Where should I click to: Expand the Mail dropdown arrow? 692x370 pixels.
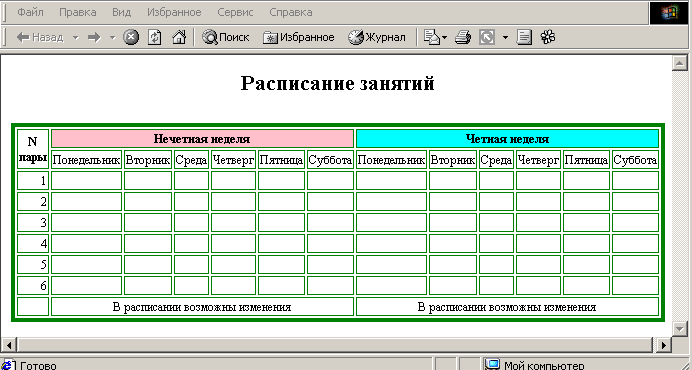coord(444,38)
